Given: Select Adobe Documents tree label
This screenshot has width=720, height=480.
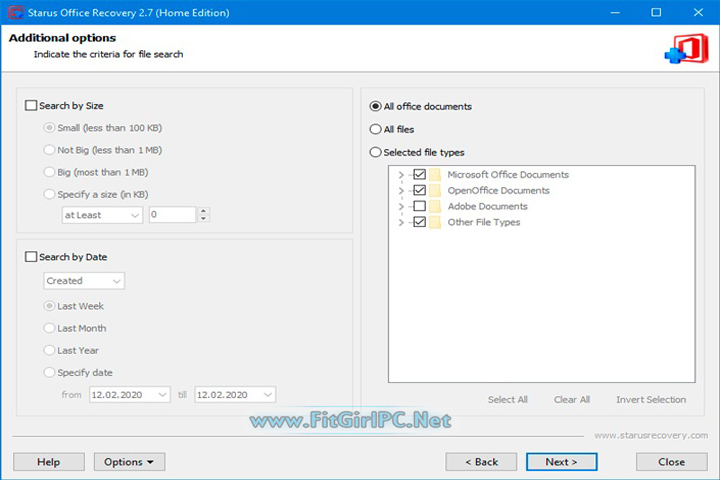Looking at the screenshot, I should click(x=487, y=206).
